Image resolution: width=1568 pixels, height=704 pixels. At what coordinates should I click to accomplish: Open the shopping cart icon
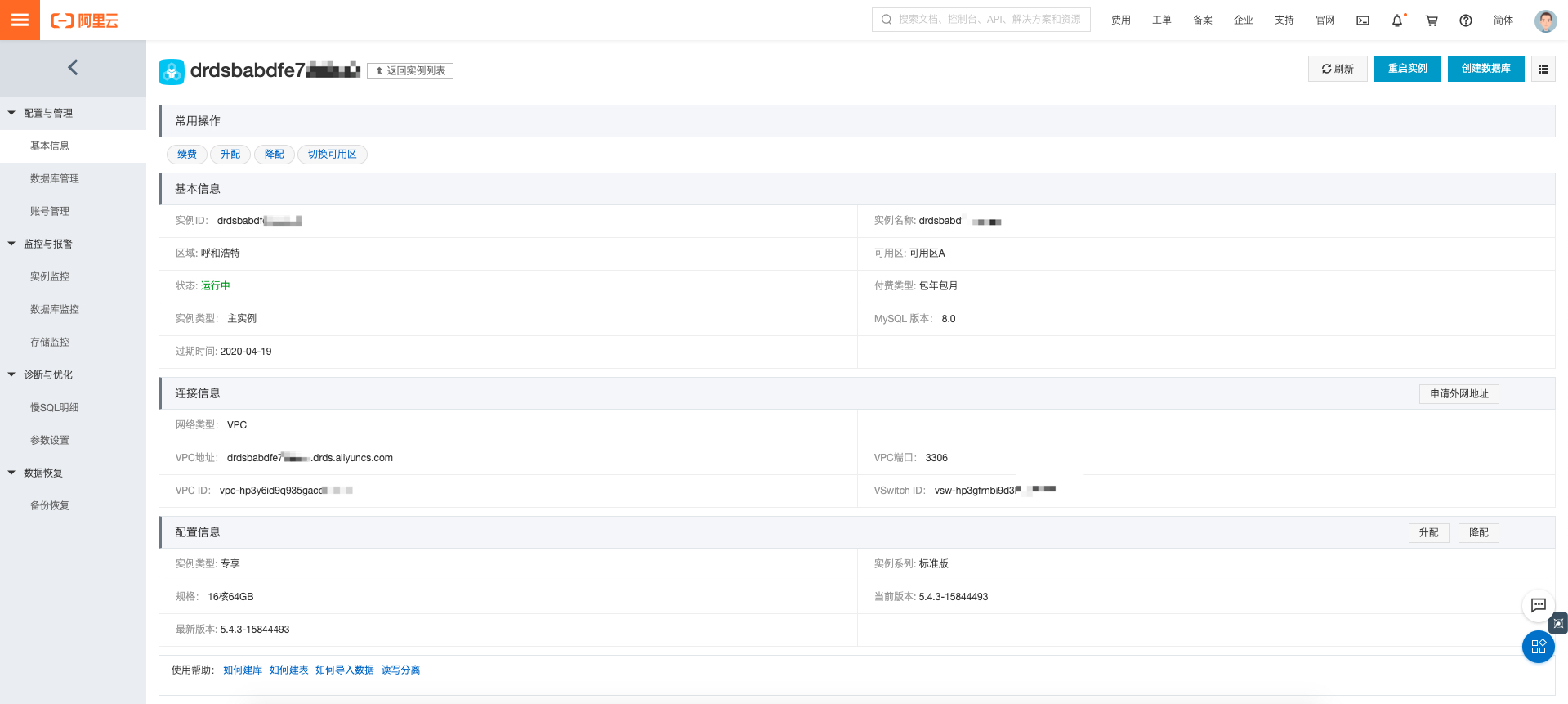1432,20
